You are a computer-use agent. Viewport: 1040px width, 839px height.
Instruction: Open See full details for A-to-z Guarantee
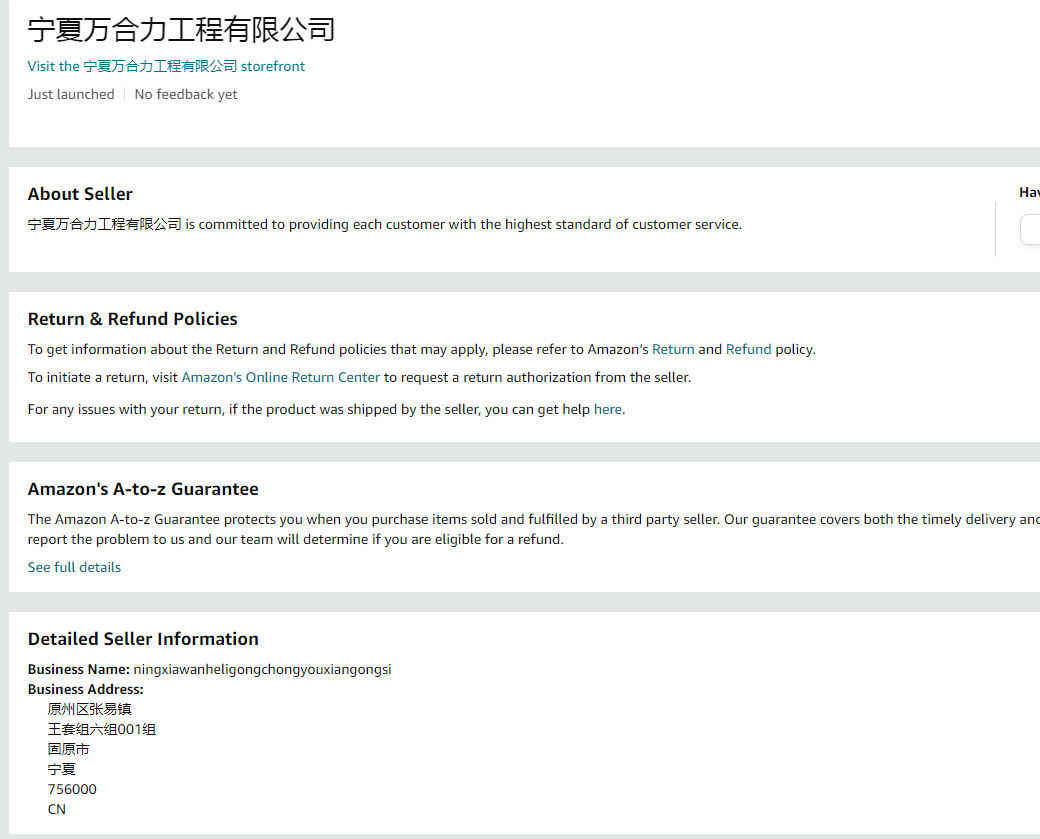coord(74,567)
